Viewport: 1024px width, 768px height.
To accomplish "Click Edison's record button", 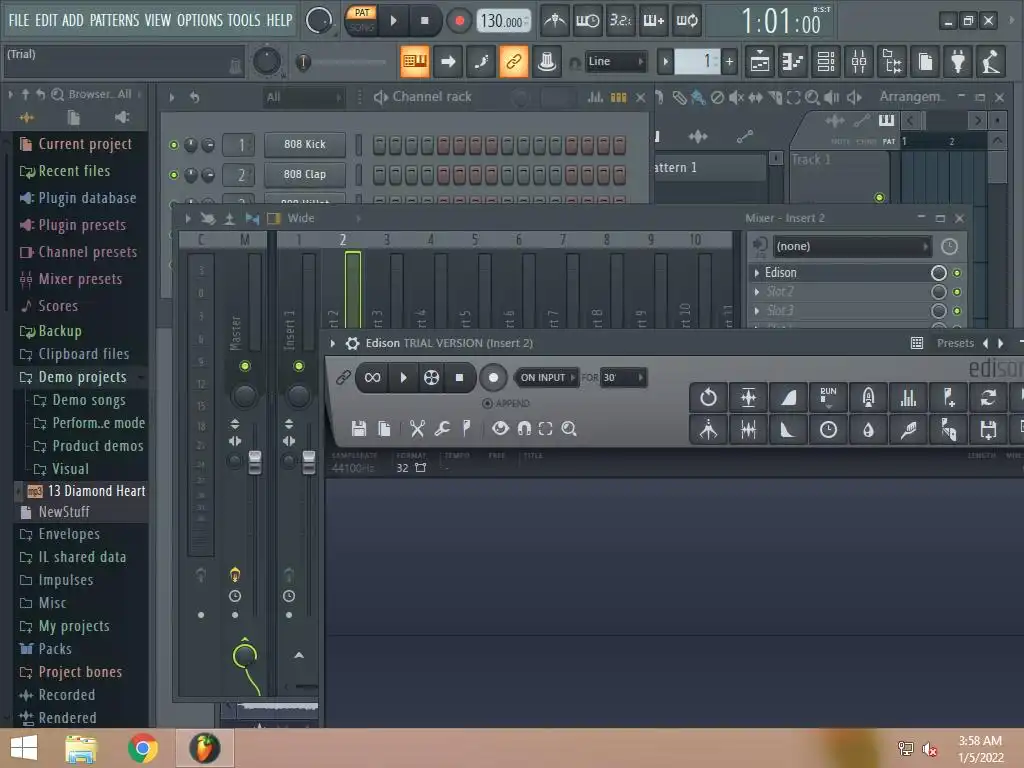I will [x=493, y=377].
